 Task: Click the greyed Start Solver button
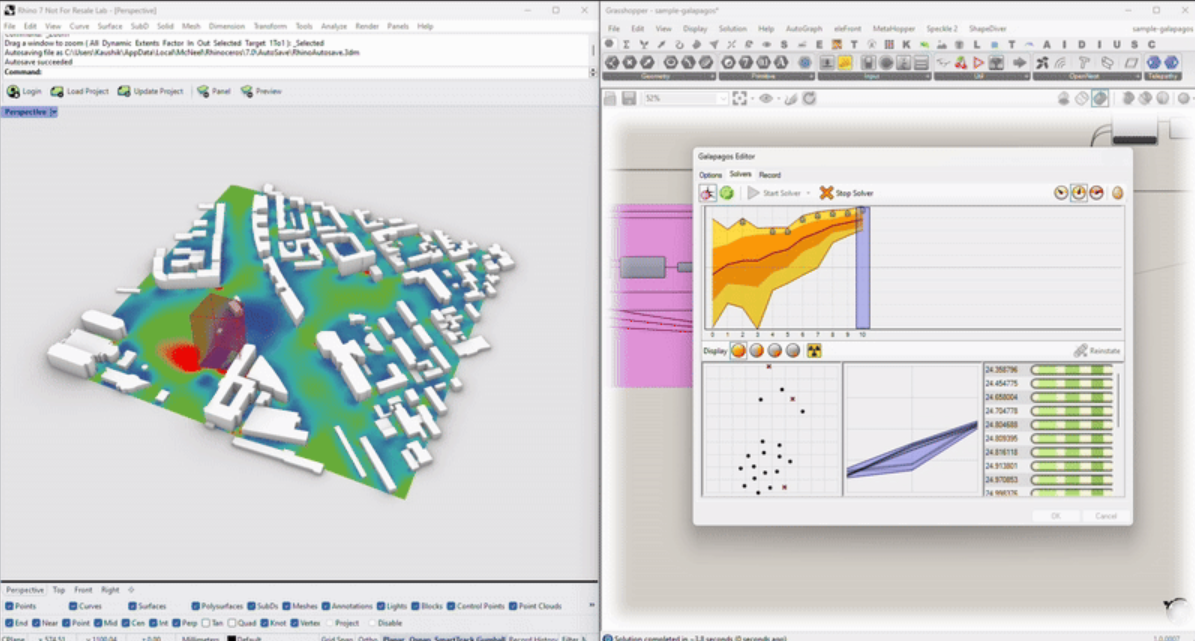click(x=774, y=193)
